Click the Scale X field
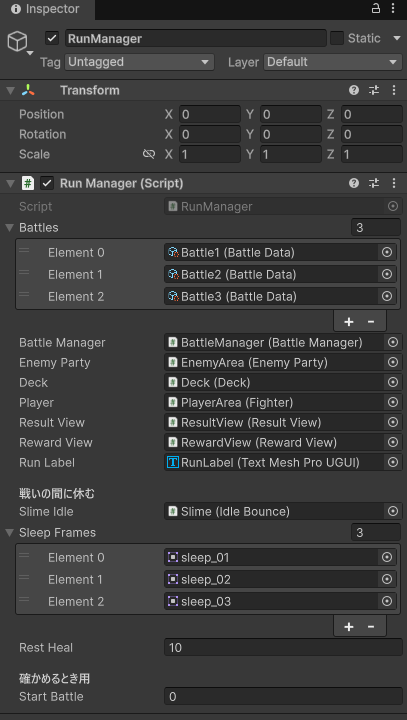 tap(209, 154)
